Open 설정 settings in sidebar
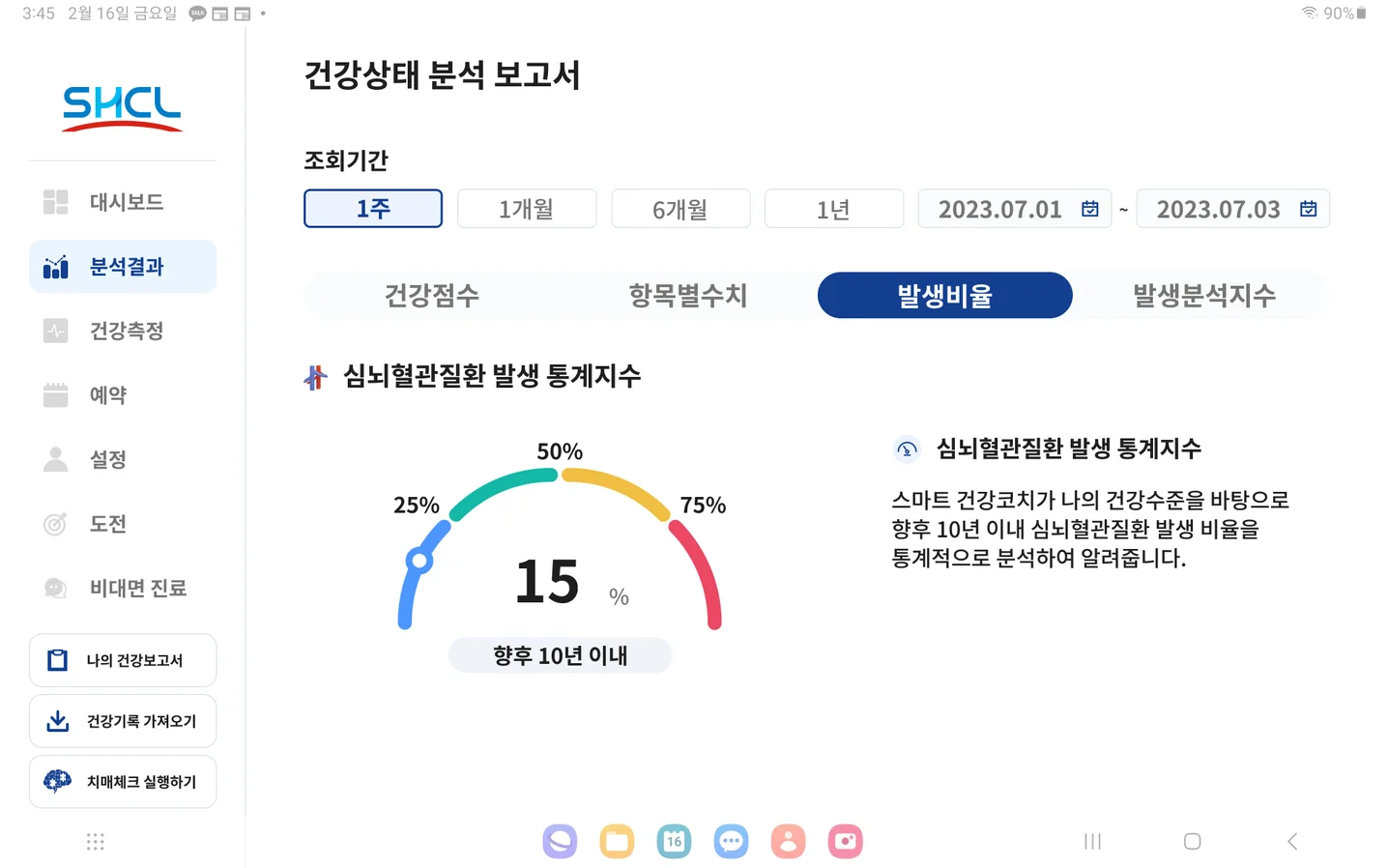Image resolution: width=1388 pixels, height=868 pixels. tap(123, 459)
